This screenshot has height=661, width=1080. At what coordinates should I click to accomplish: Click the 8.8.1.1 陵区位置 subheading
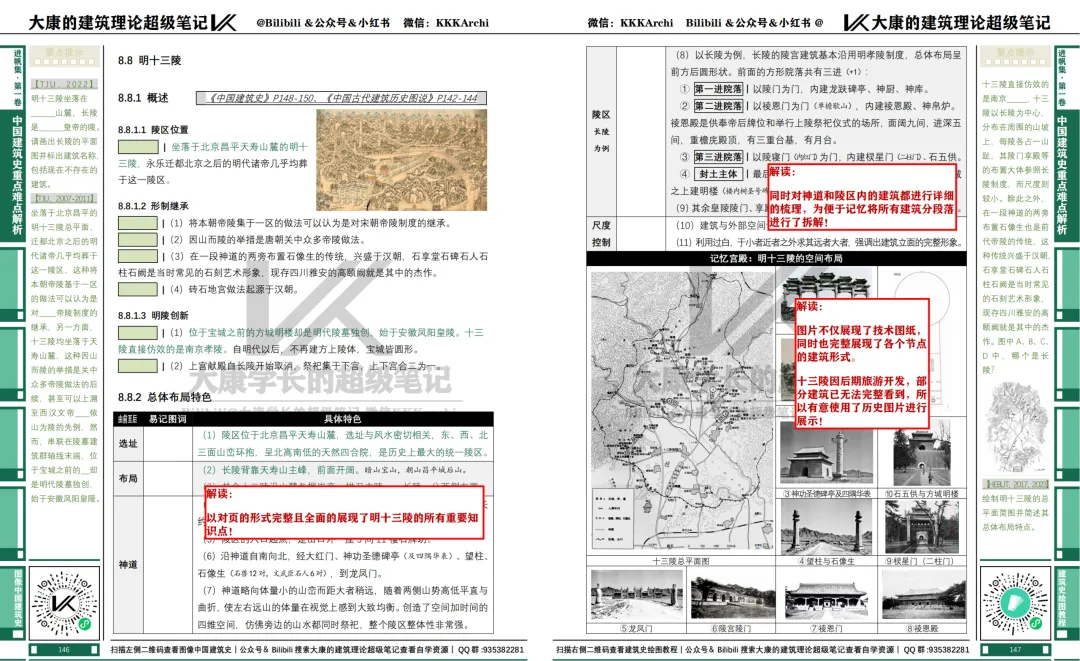(x=153, y=129)
